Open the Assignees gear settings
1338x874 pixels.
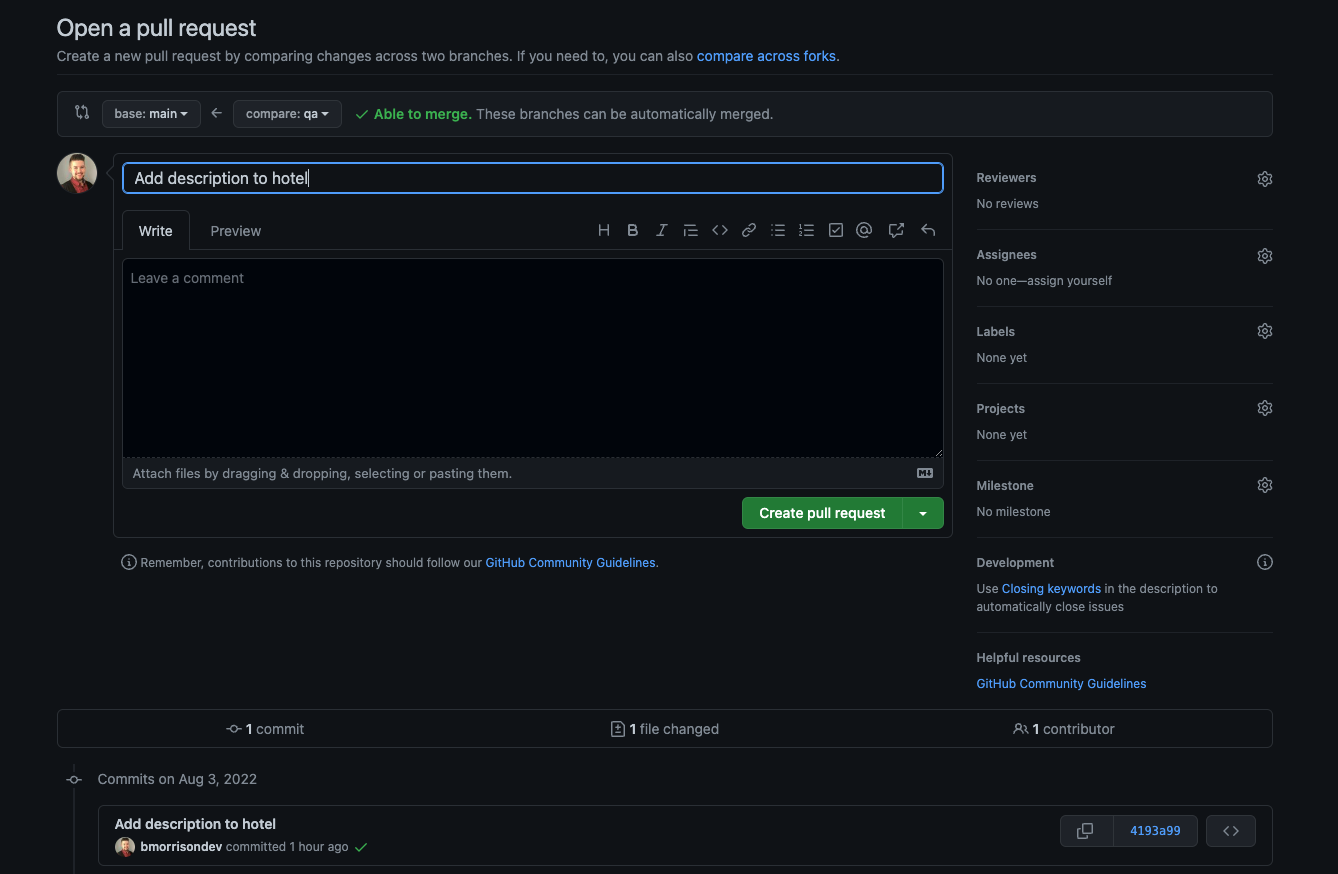click(x=1264, y=256)
